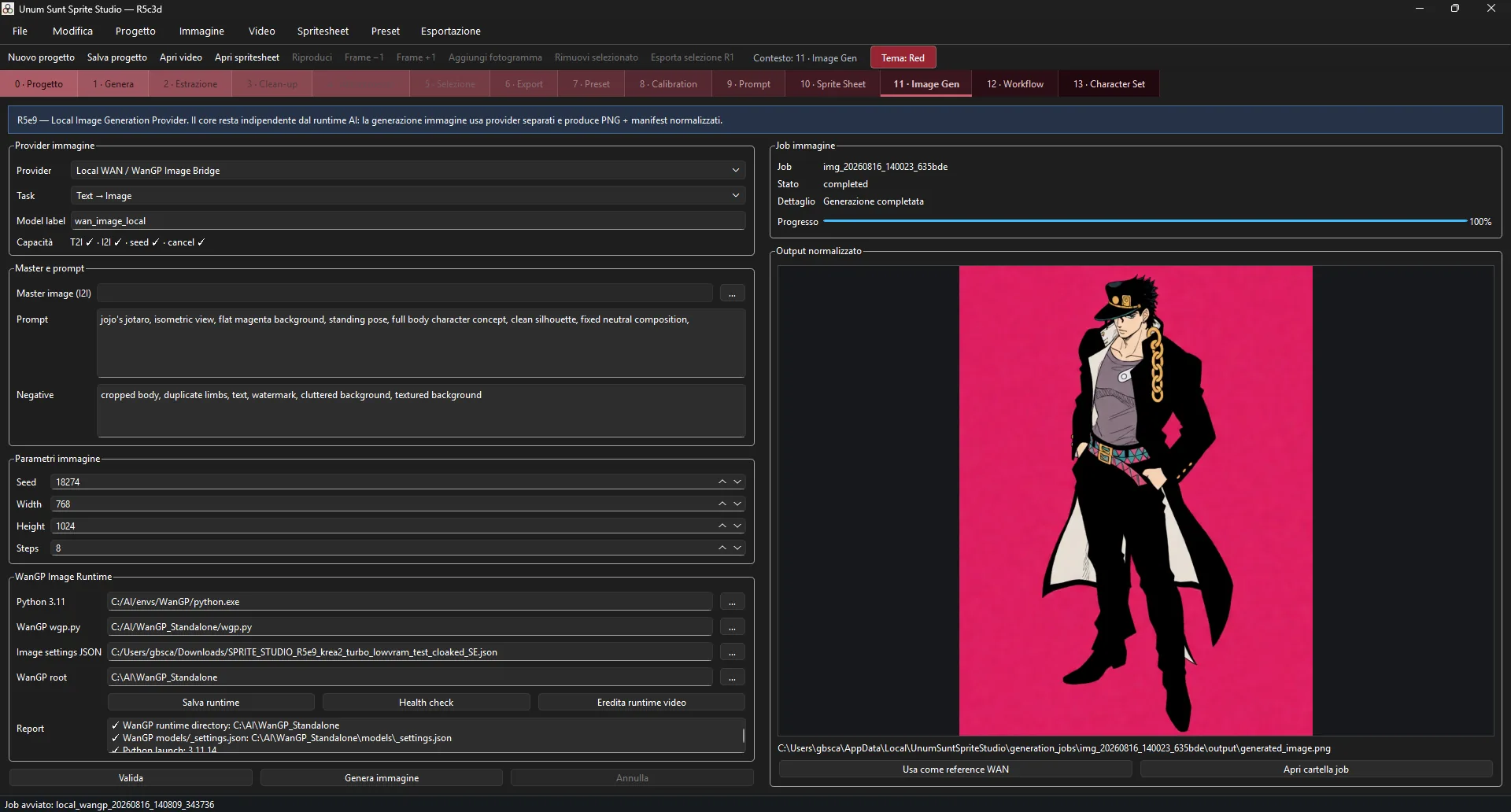Open the Modifica menu

point(72,31)
